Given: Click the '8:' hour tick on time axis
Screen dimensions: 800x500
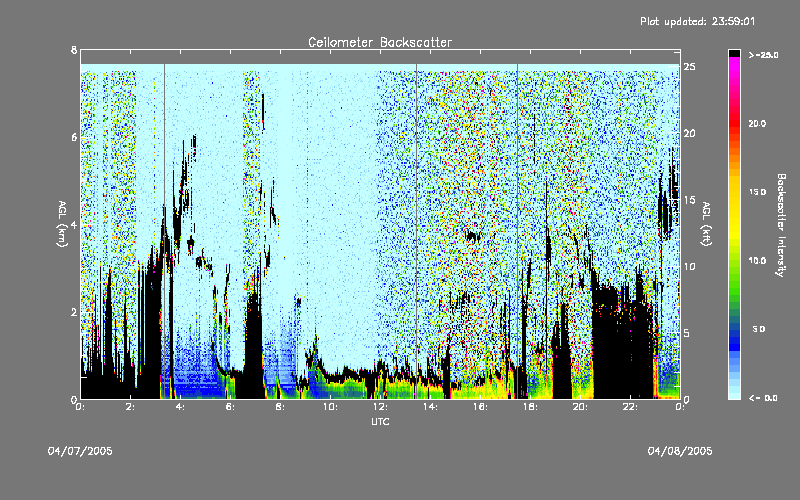Looking at the screenshot, I should [x=280, y=407].
